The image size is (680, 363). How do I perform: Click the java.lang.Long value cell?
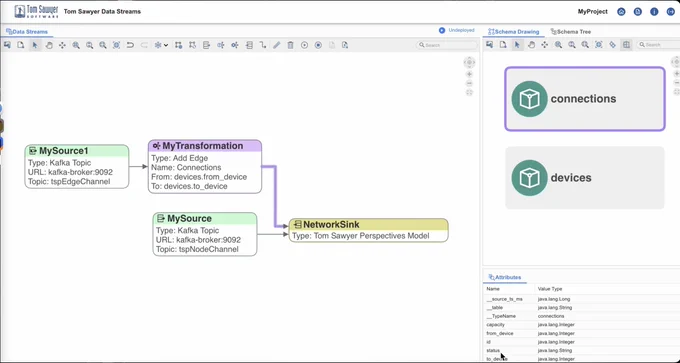click(x=554, y=299)
